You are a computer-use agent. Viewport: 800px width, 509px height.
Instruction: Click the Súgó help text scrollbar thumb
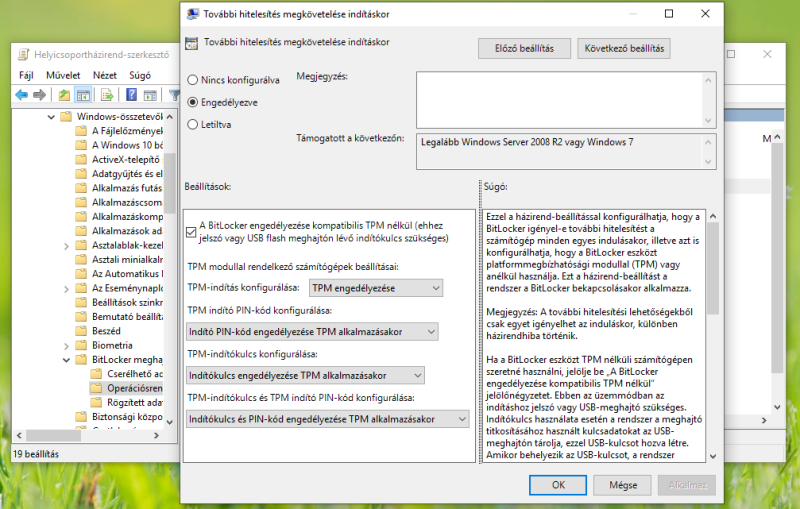(713, 269)
